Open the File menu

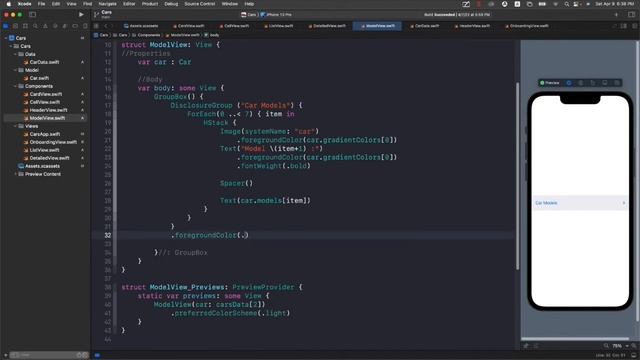42,4
